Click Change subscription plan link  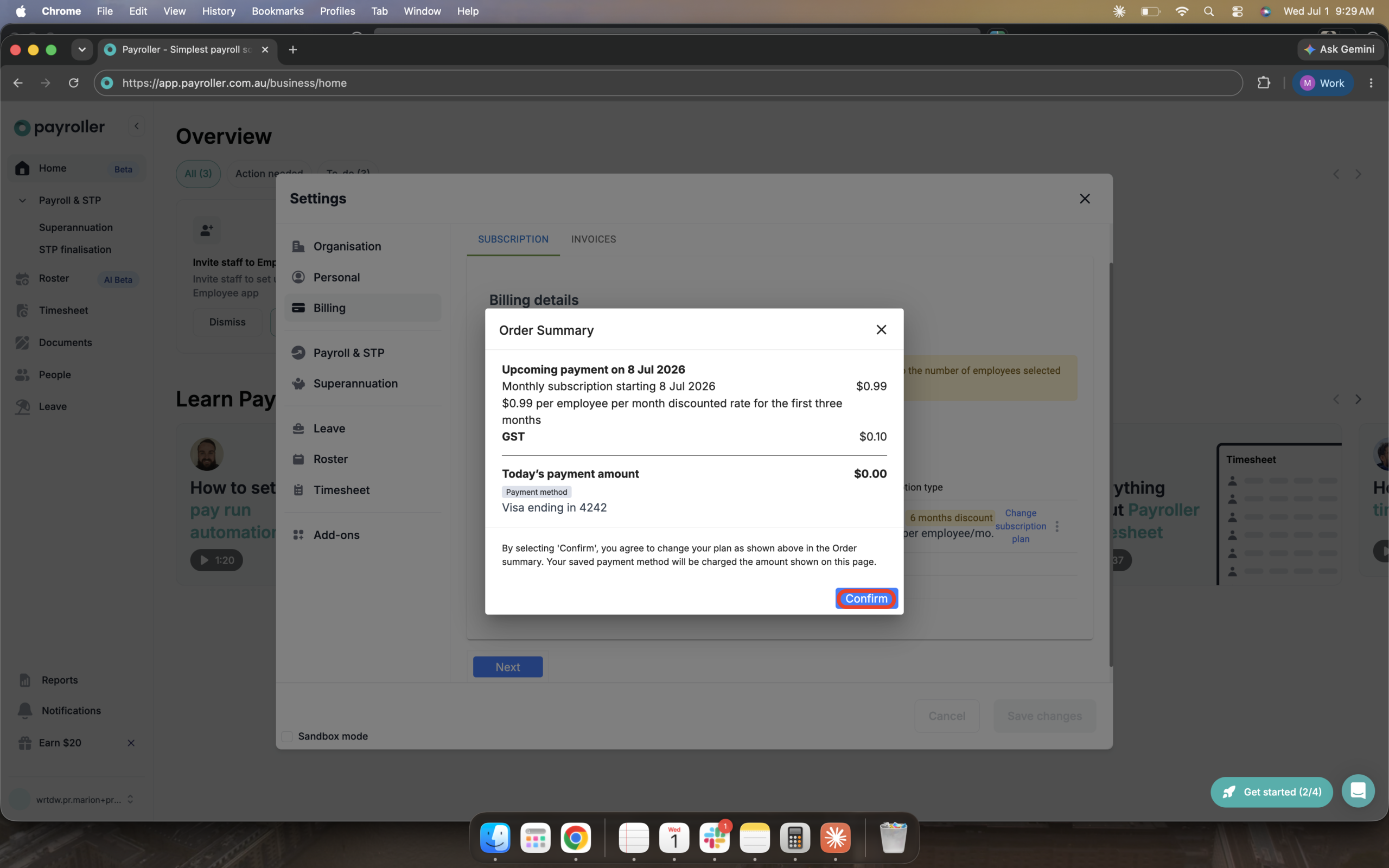[x=1021, y=526]
